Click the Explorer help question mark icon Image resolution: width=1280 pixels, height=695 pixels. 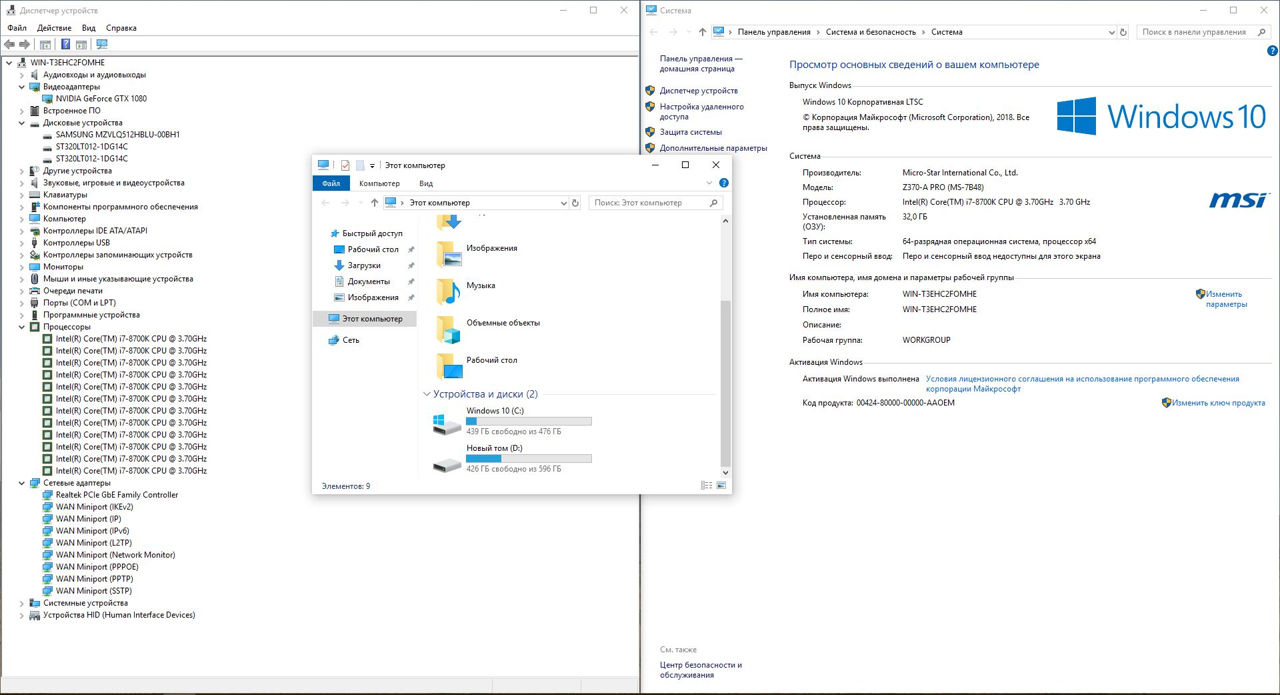tap(724, 183)
